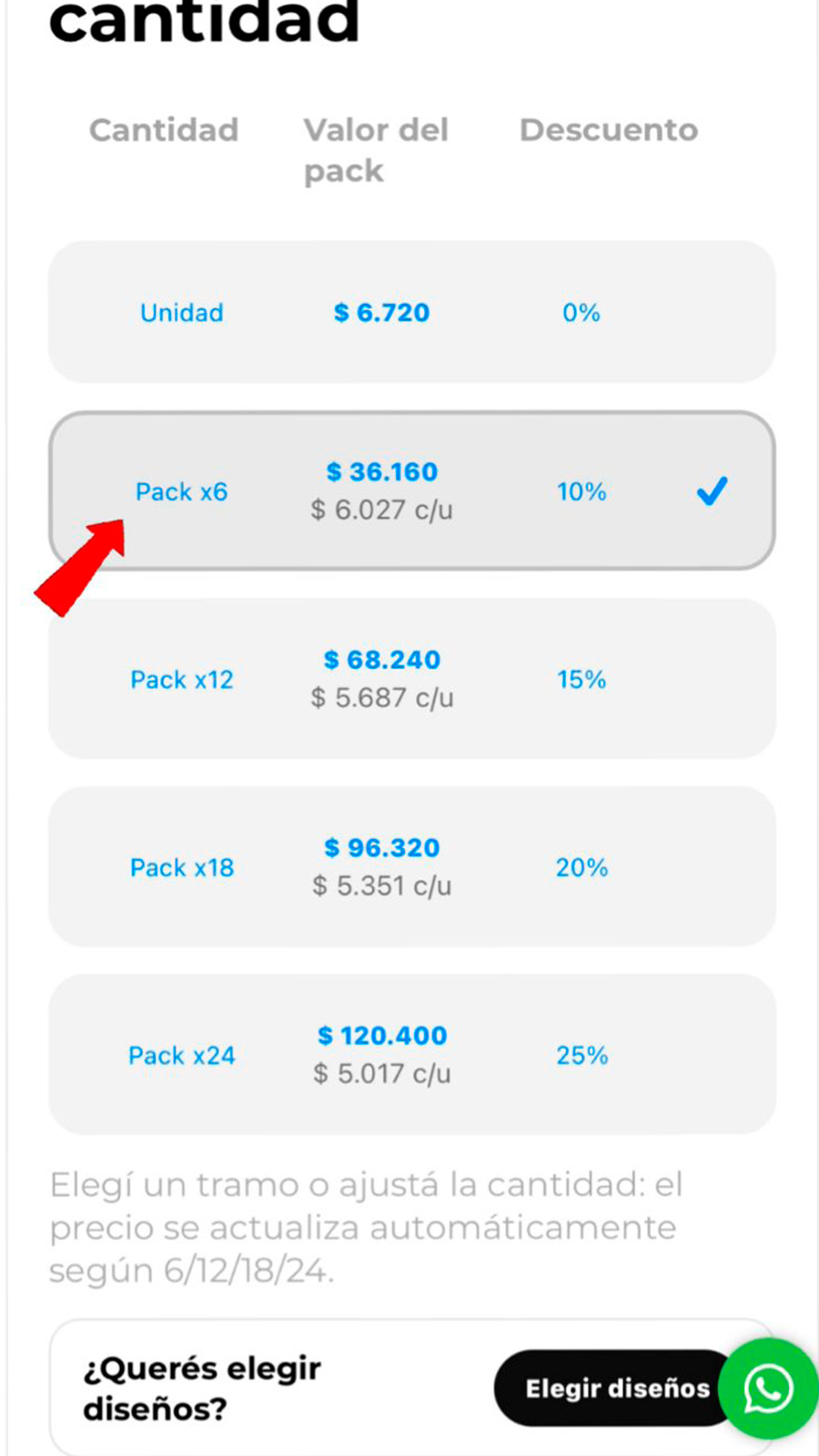Click the $ 120.400 pack price
Viewport: 819px width, 1456px height.
pyautogui.click(x=382, y=1036)
